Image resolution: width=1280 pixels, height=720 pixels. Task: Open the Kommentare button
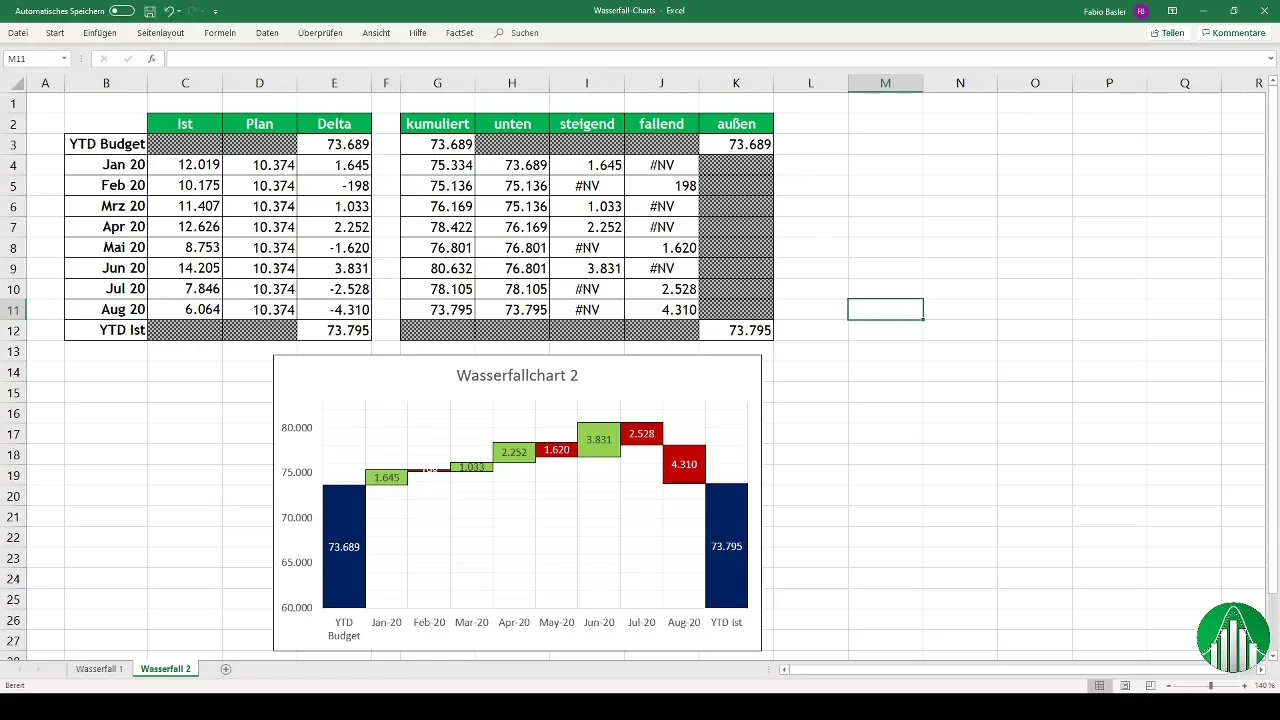[1233, 33]
